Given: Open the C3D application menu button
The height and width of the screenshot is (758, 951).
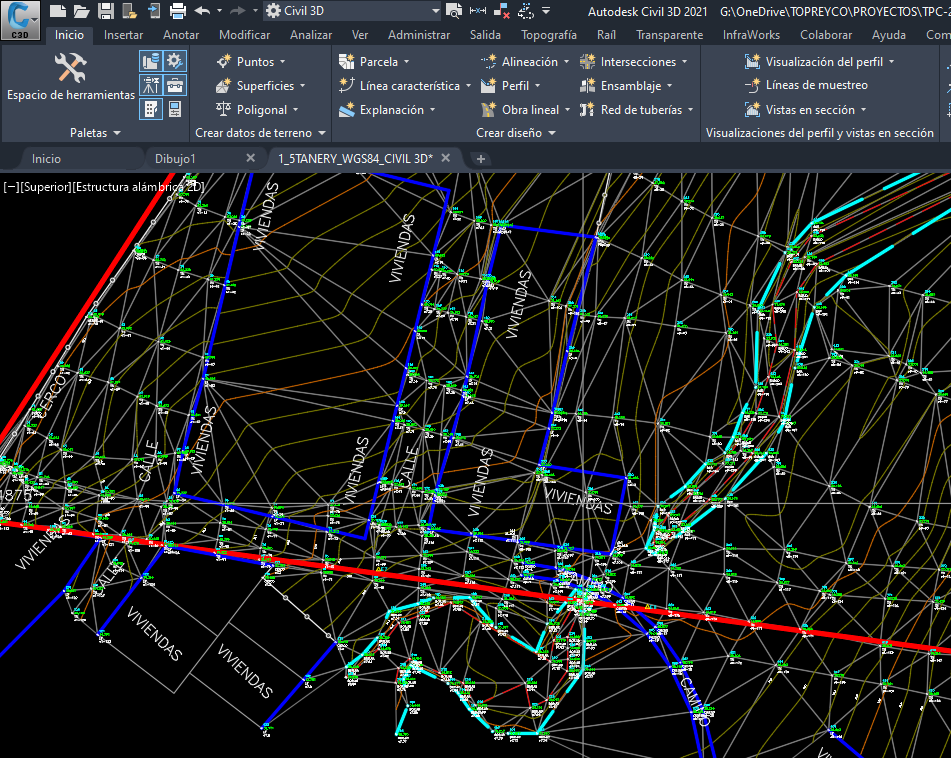Looking at the screenshot, I should point(20,18).
